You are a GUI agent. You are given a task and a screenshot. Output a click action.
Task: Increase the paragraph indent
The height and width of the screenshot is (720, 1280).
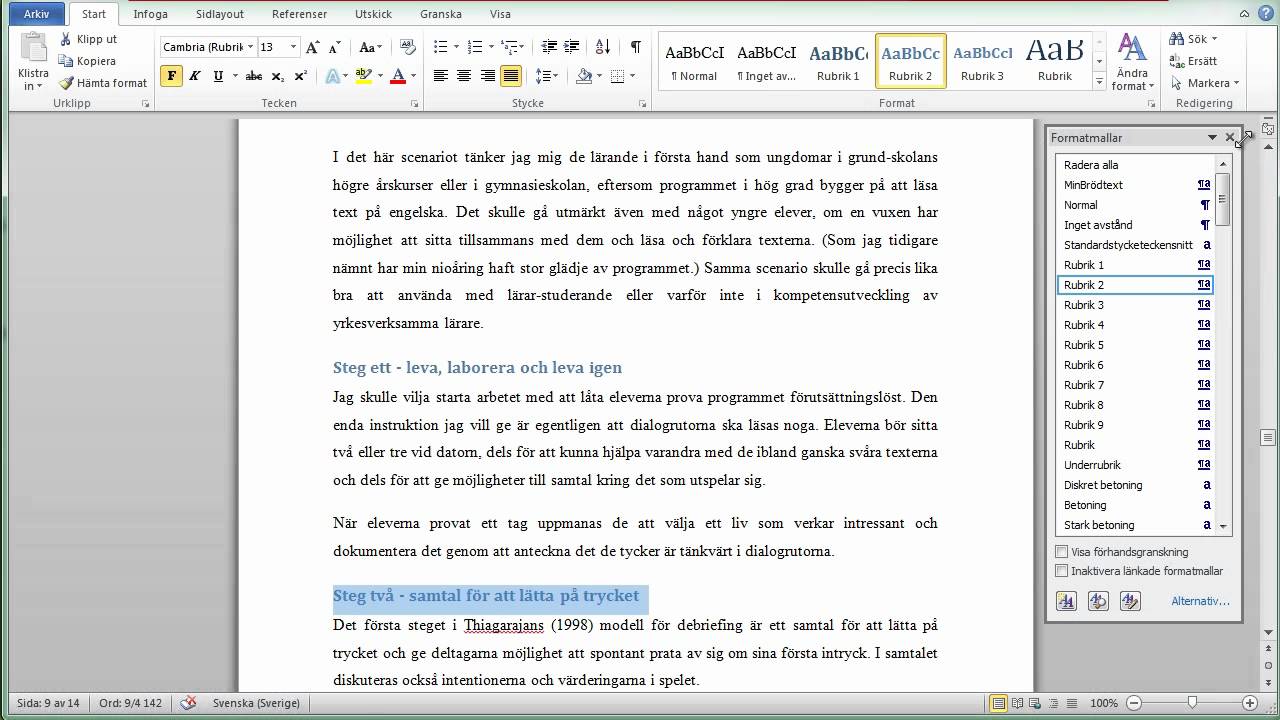tap(573, 47)
